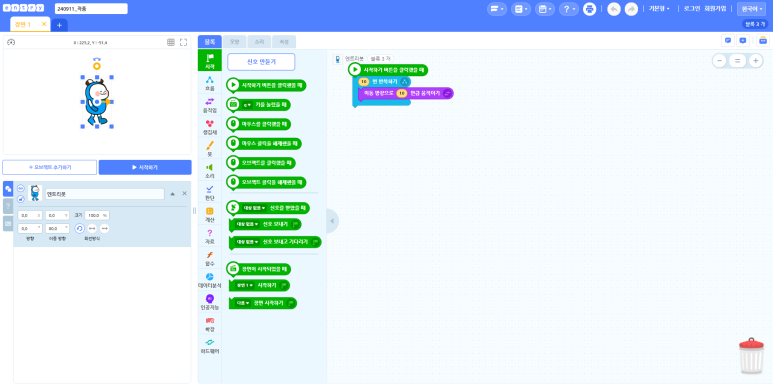This screenshot has width=773, height=385.
Task: Click the rotation handle above the Entrybot
Action: coord(97,65)
